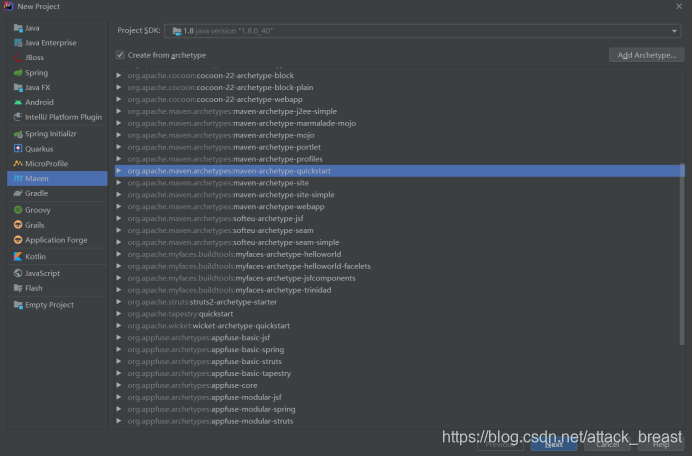Click the Java icon in the sidebar
693x456 pixels.
[18, 28]
